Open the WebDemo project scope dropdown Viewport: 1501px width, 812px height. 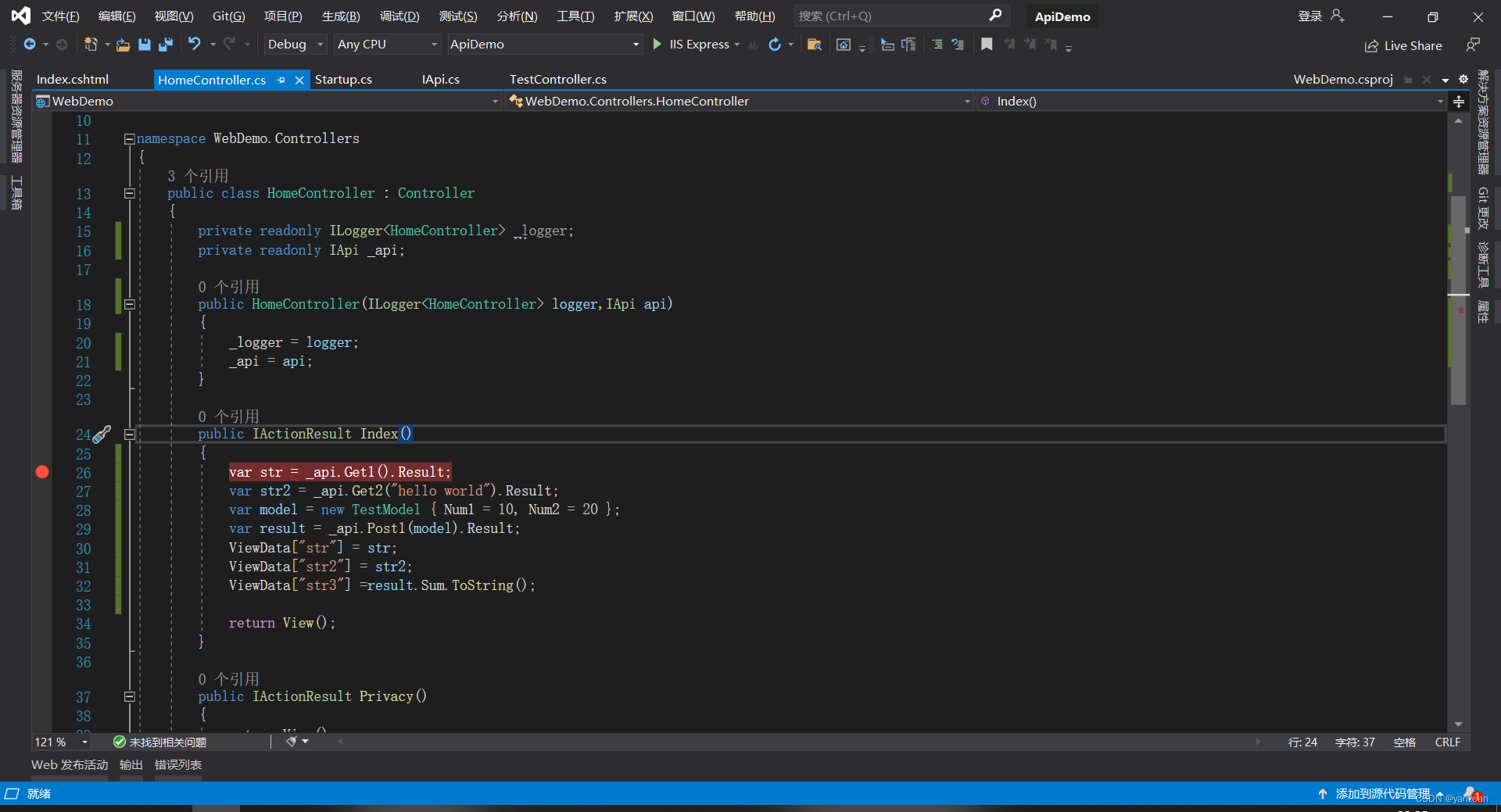(267, 102)
